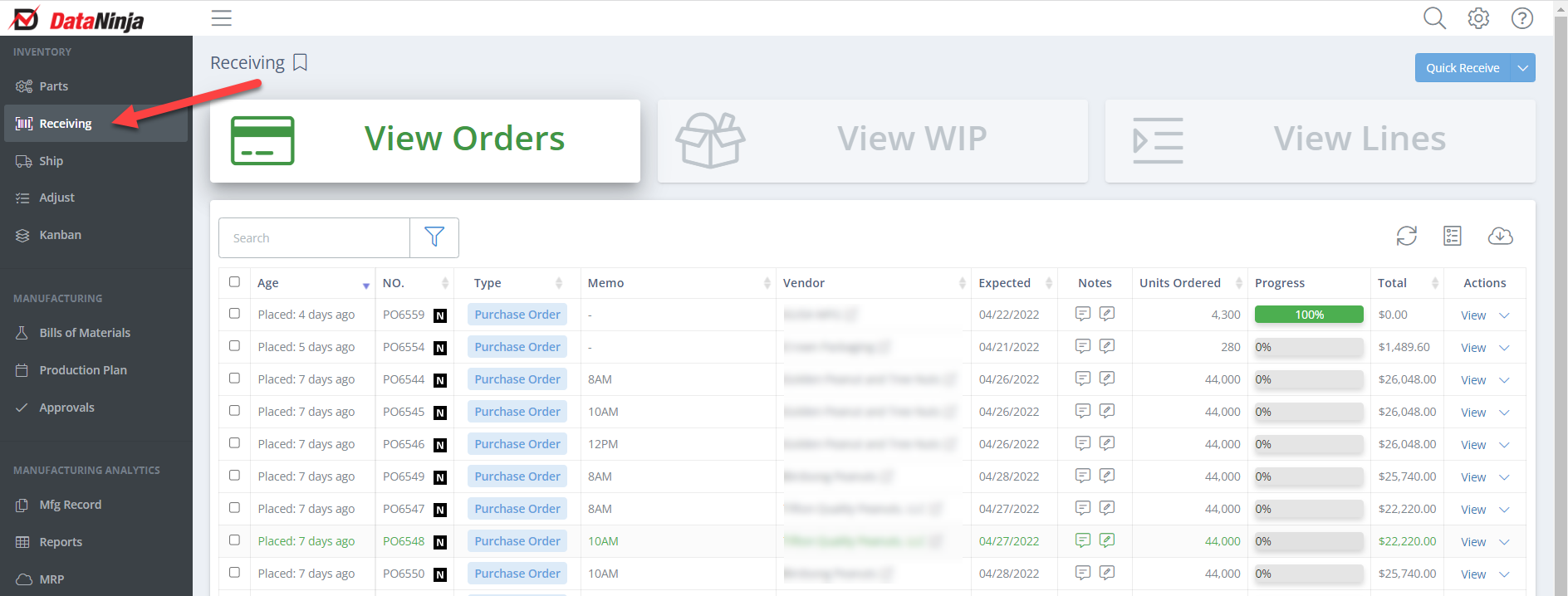The width and height of the screenshot is (1568, 596).
Task: Toggle the select-all checkbox in the table header
Action: (x=234, y=282)
